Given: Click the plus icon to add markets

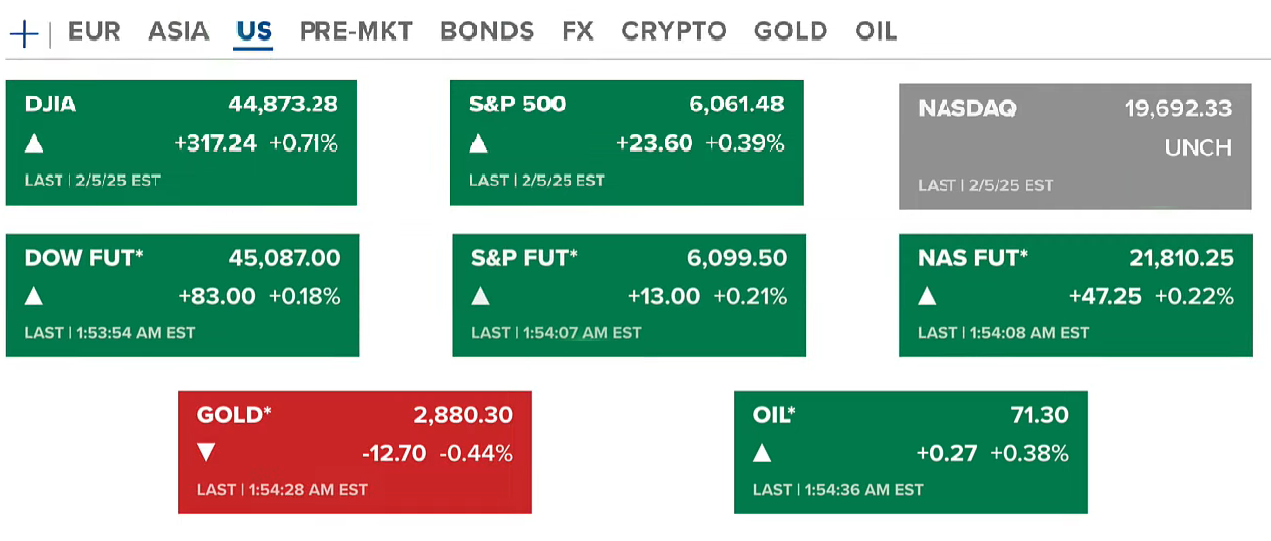Looking at the screenshot, I should [23, 33].
